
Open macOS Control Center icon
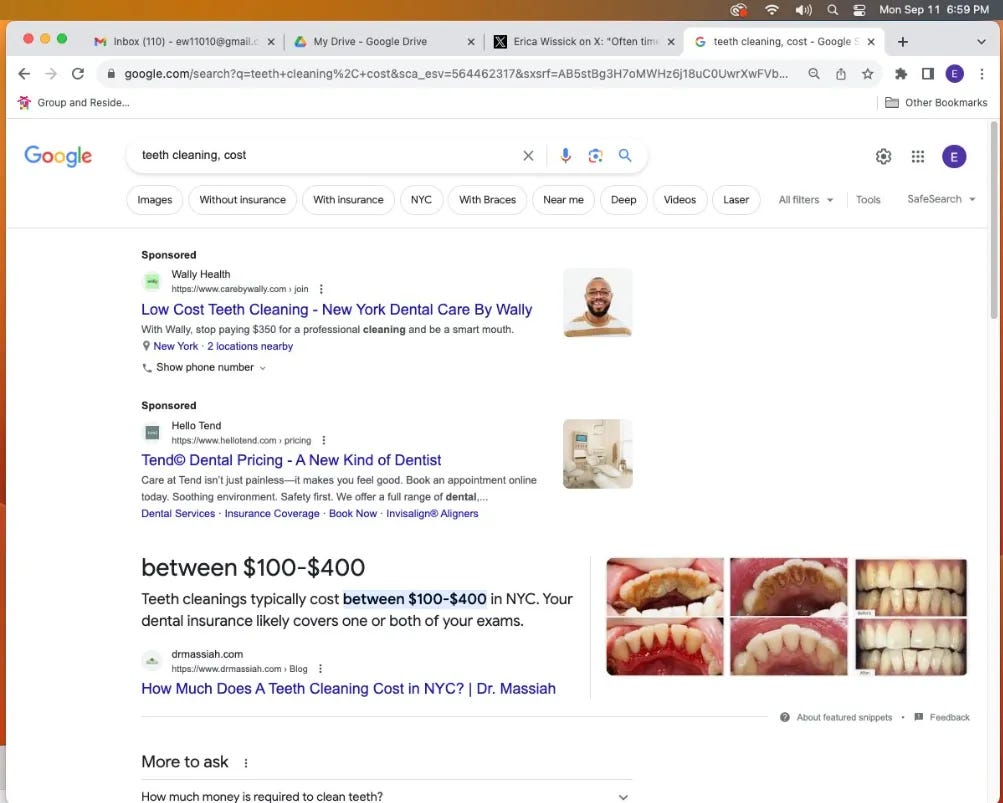coord(859,10)
